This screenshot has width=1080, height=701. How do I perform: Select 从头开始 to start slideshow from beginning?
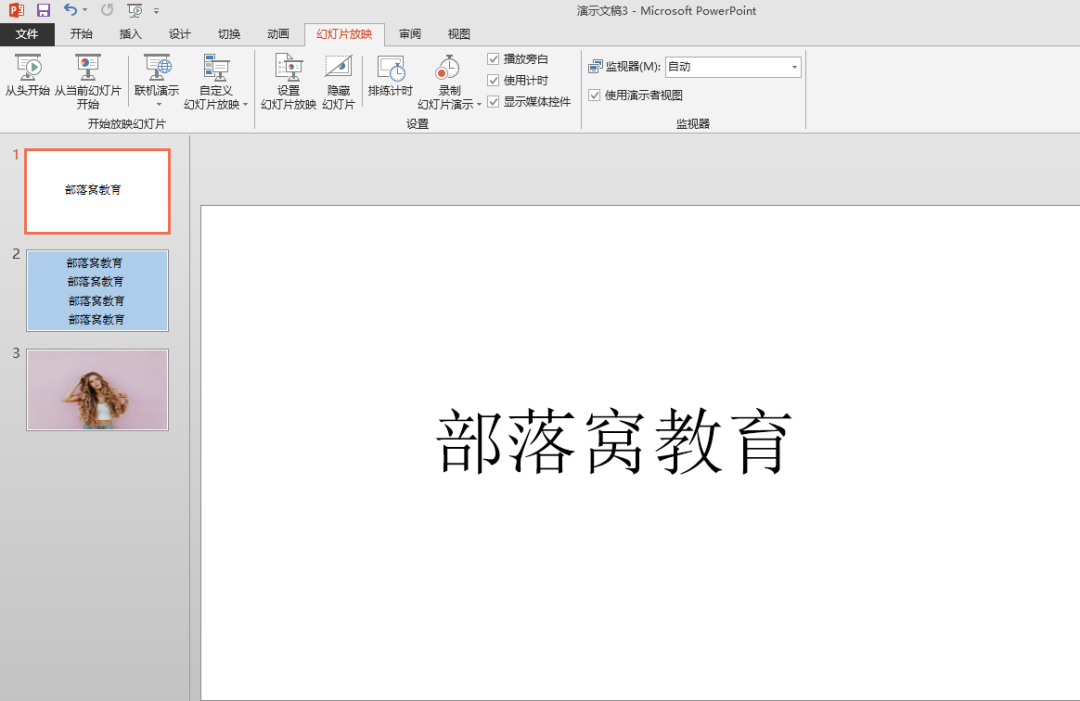tap(29, 80)
